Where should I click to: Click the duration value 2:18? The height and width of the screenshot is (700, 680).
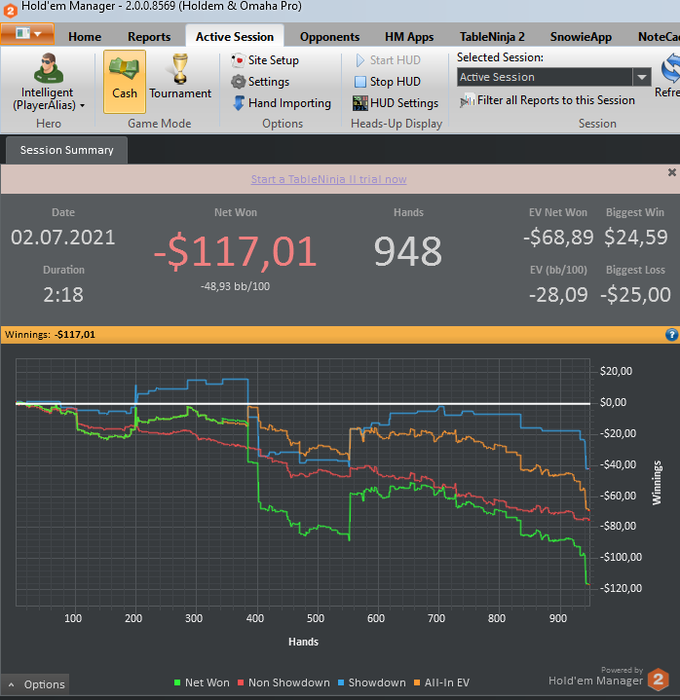pos(63,295)
